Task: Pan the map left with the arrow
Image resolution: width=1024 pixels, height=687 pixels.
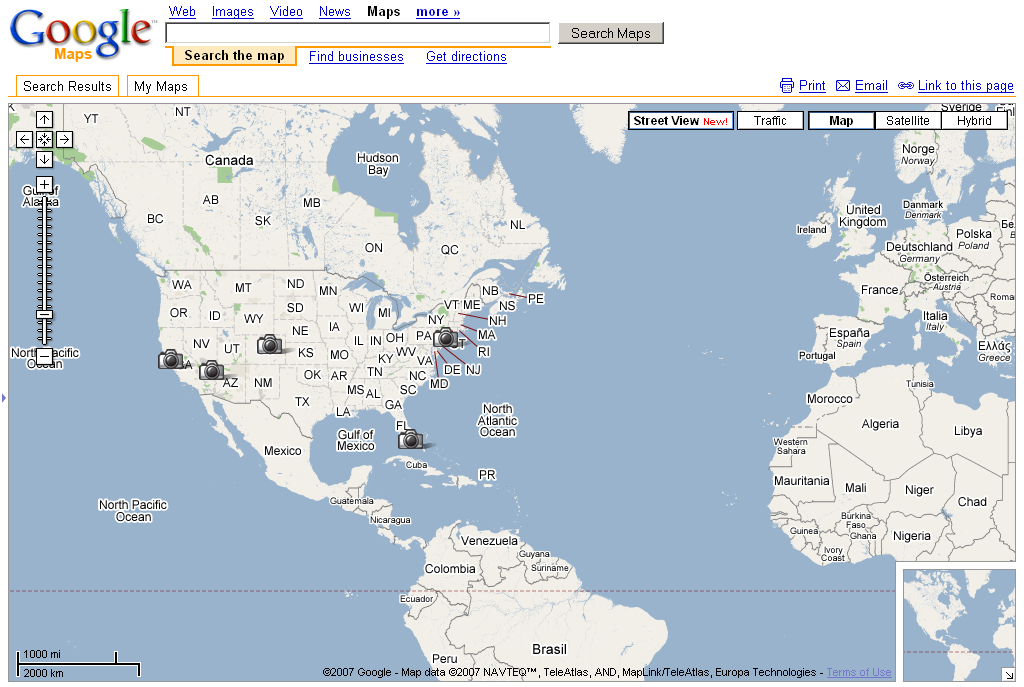Action: point(24,139)
